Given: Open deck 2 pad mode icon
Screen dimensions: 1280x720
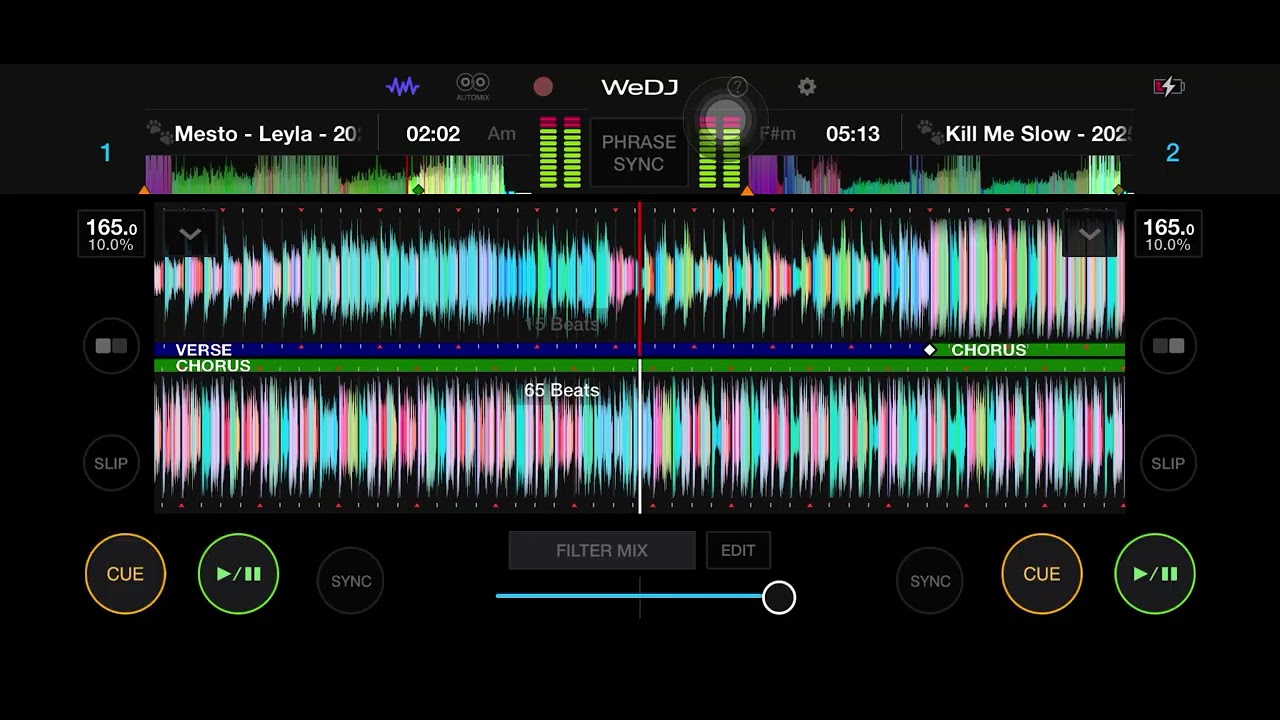Looking at the screenshot, I should [x=1168, y=346].
